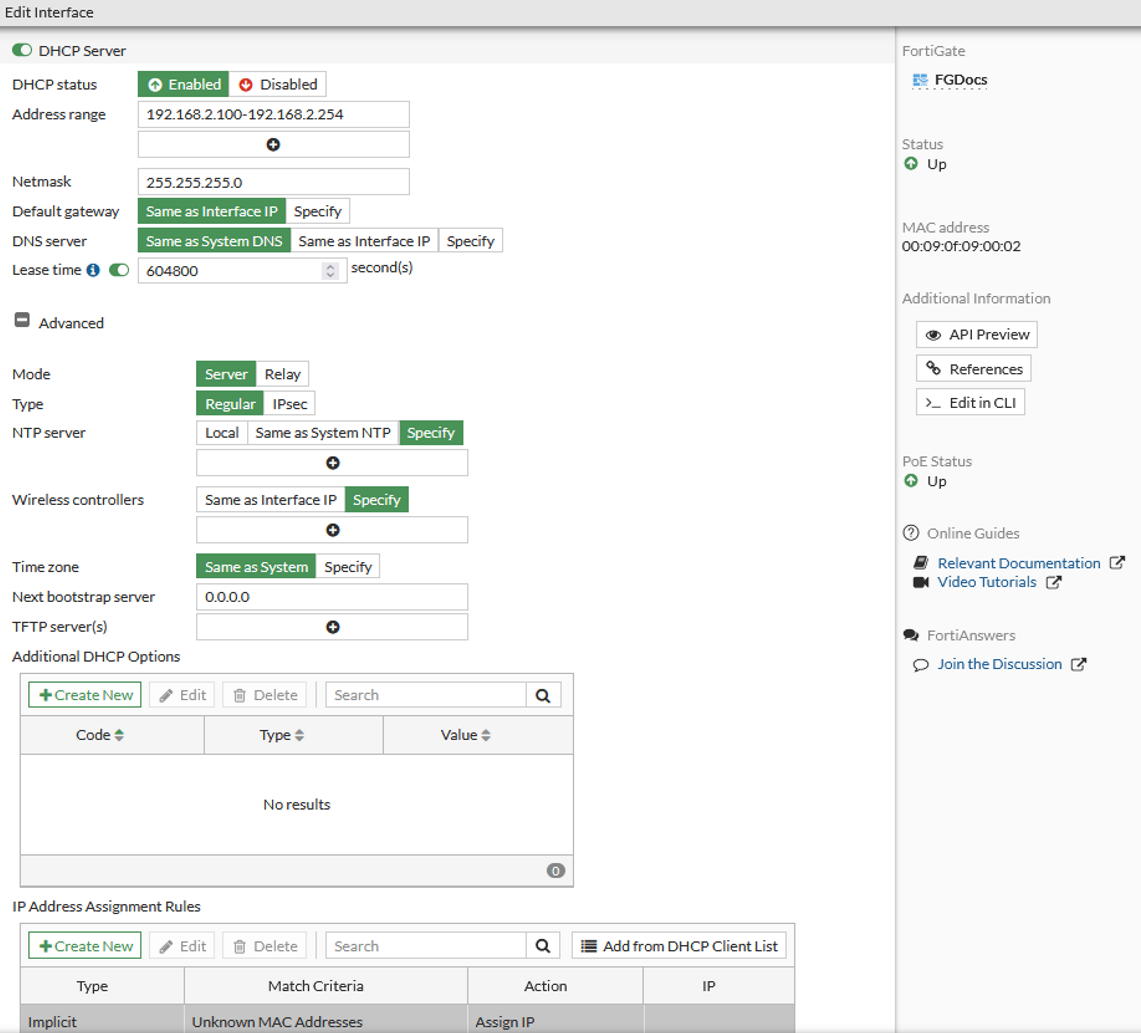Viewport: 1141px width, 1033px height.
Task: Open References for this interface
Action: point(974,369)
